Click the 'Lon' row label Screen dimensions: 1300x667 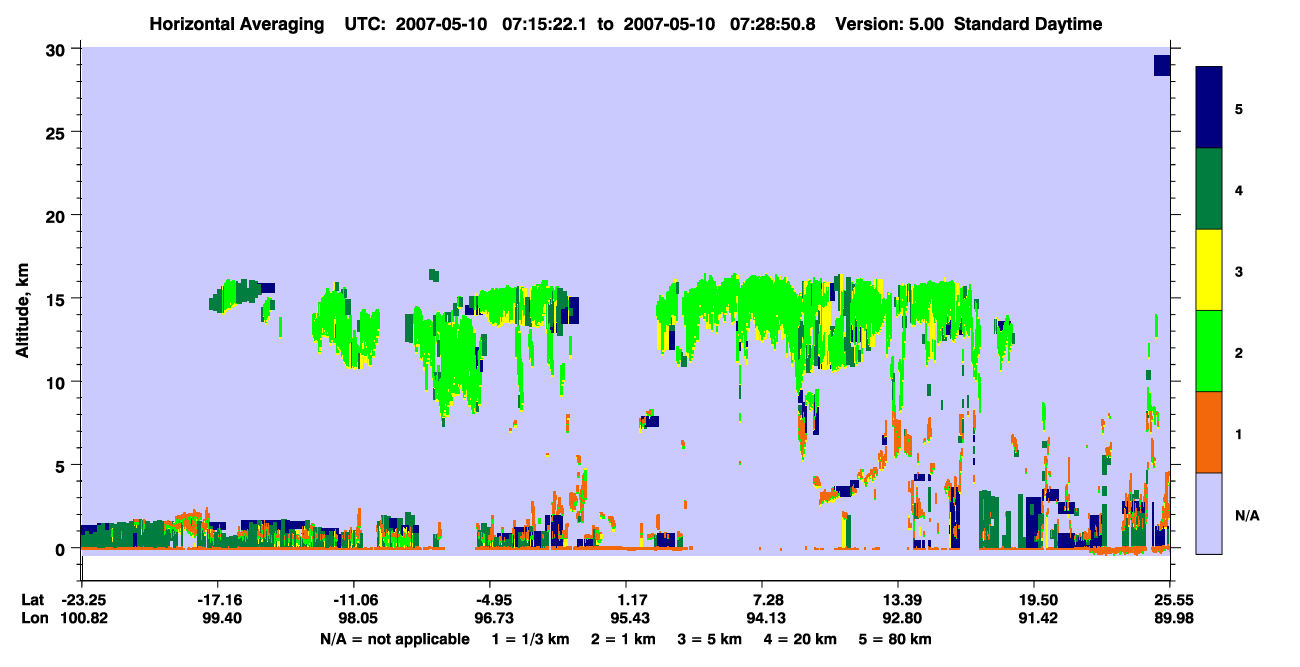(34, 619)
